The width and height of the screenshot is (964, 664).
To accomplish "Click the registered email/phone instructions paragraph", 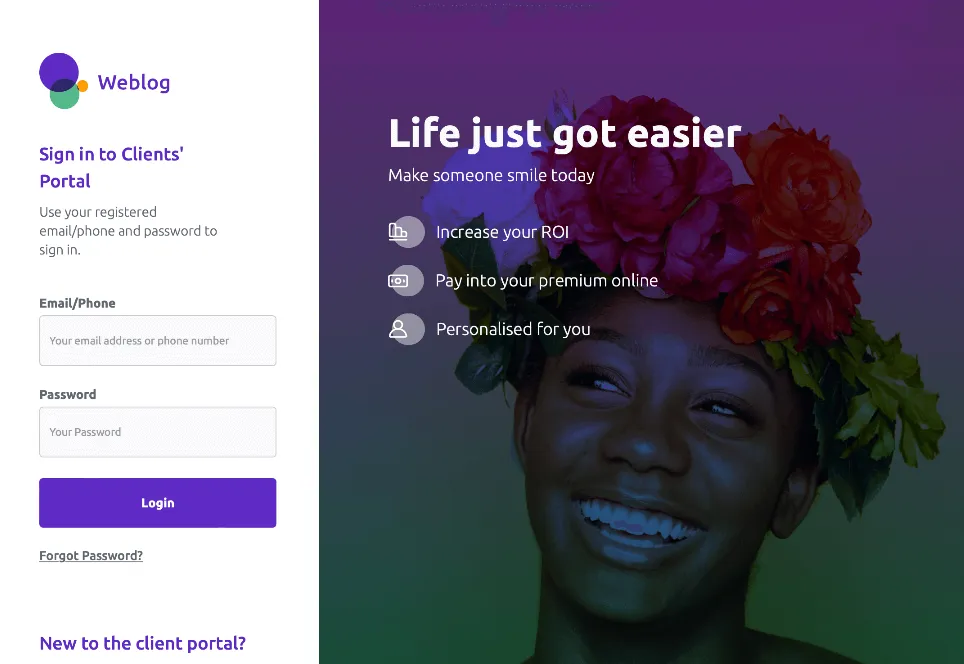I will coord(128,231).
